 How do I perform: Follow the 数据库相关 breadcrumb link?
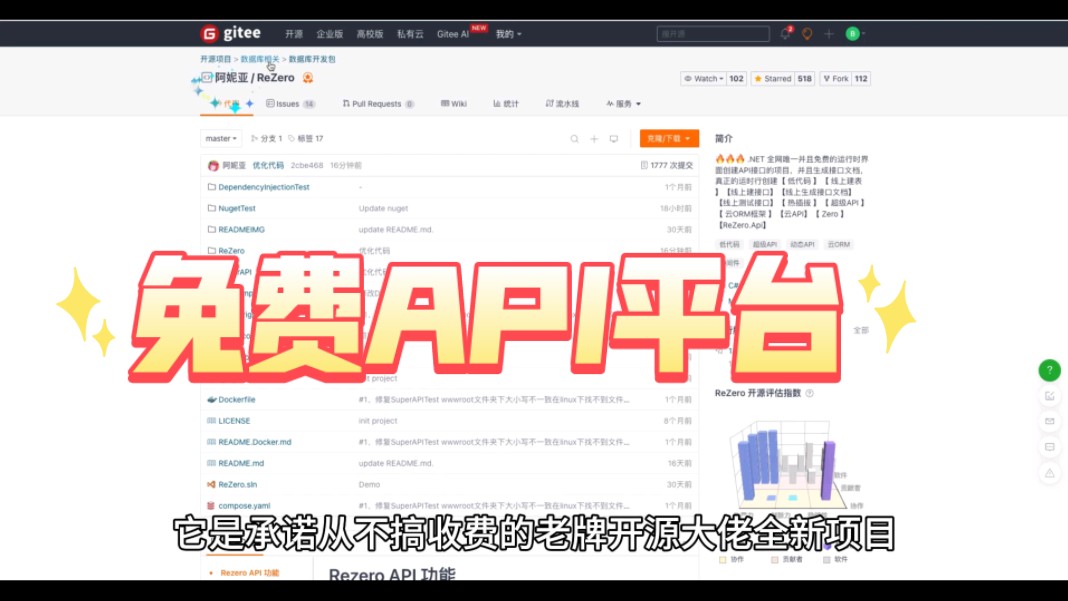tap(260, 59)
